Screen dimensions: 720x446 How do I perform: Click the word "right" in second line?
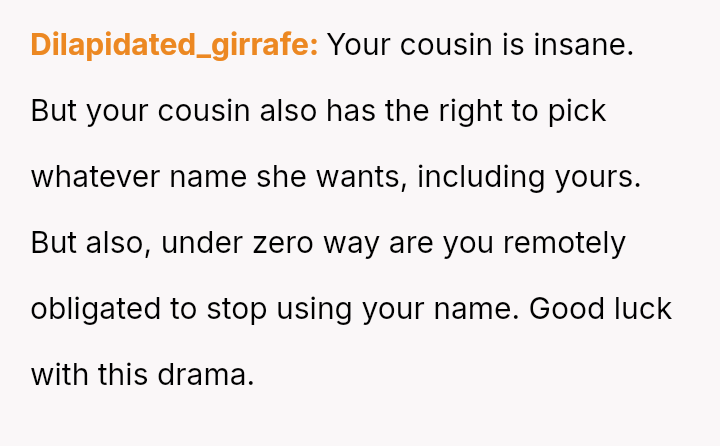(x=471, y=111)
